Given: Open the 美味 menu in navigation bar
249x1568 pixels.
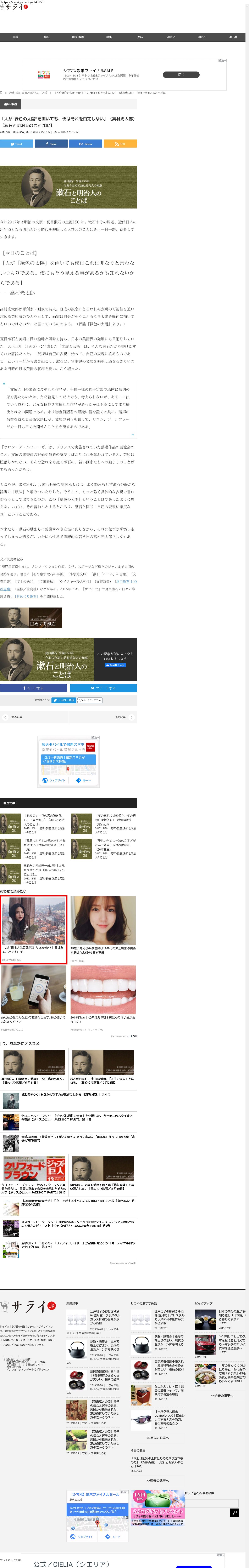Looking at the screenshot, I should tap(15, 37).
